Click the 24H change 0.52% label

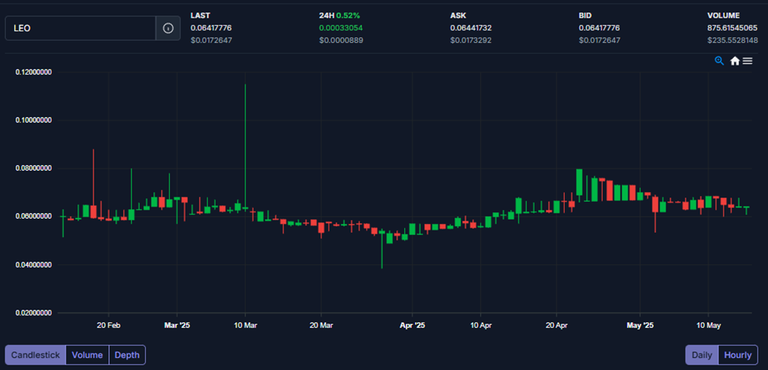point(339,16)
